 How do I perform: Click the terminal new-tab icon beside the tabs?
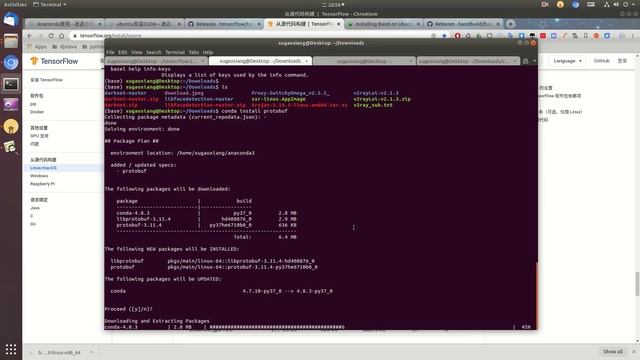[x=526, y=61]
